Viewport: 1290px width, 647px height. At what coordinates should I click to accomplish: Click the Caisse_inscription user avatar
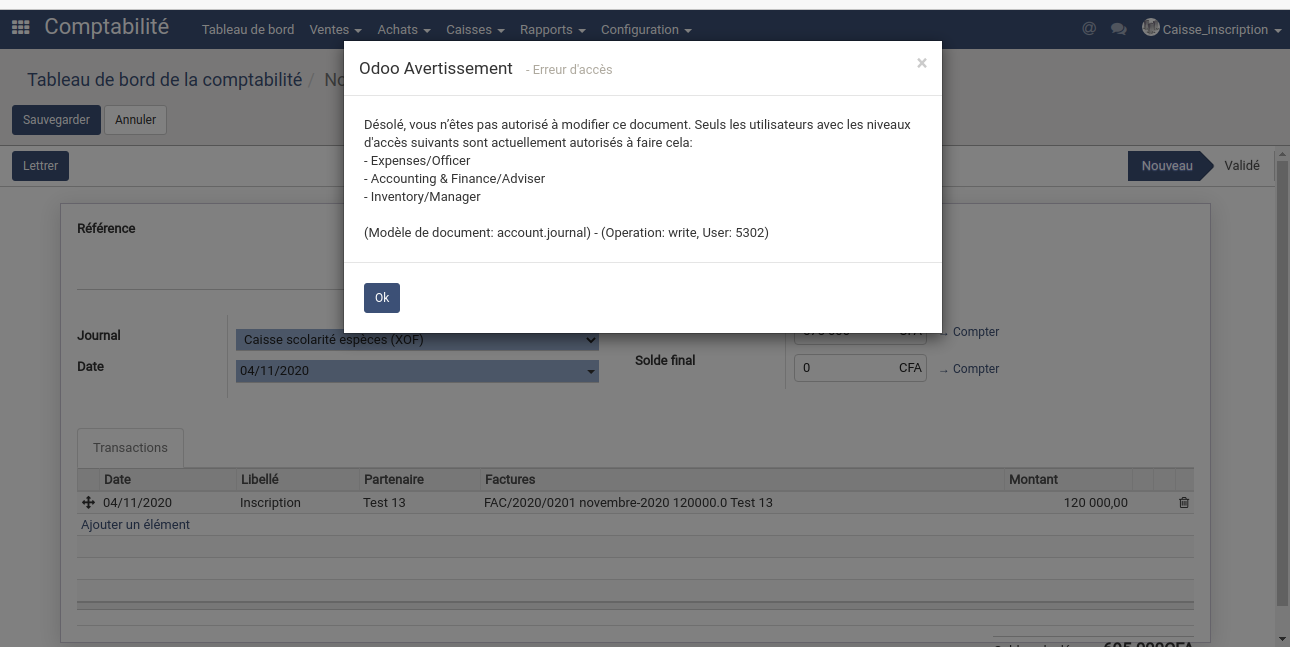coord(1151,28)
